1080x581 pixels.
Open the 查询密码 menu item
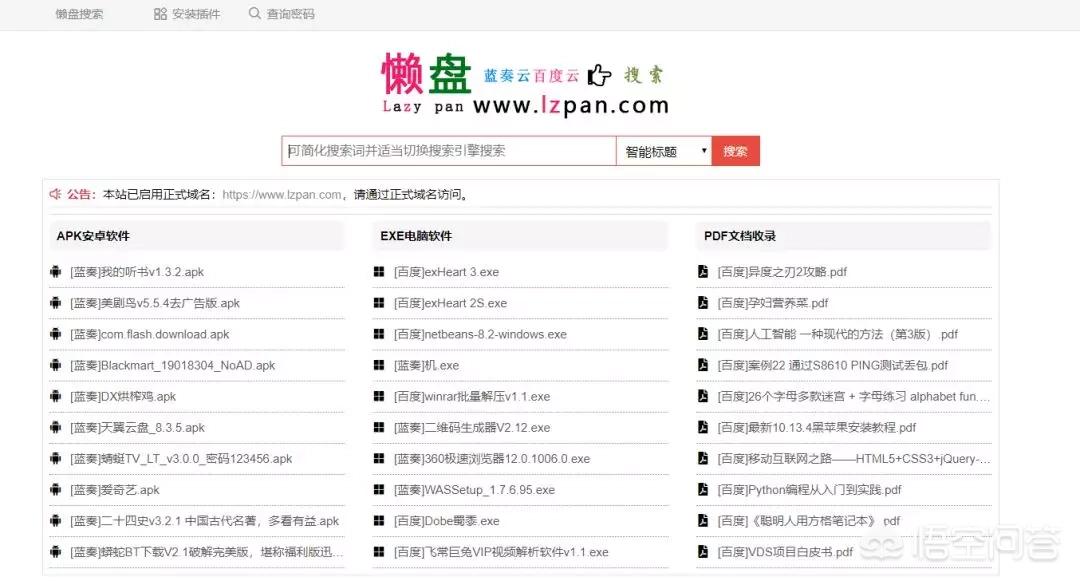click(290, 14)
